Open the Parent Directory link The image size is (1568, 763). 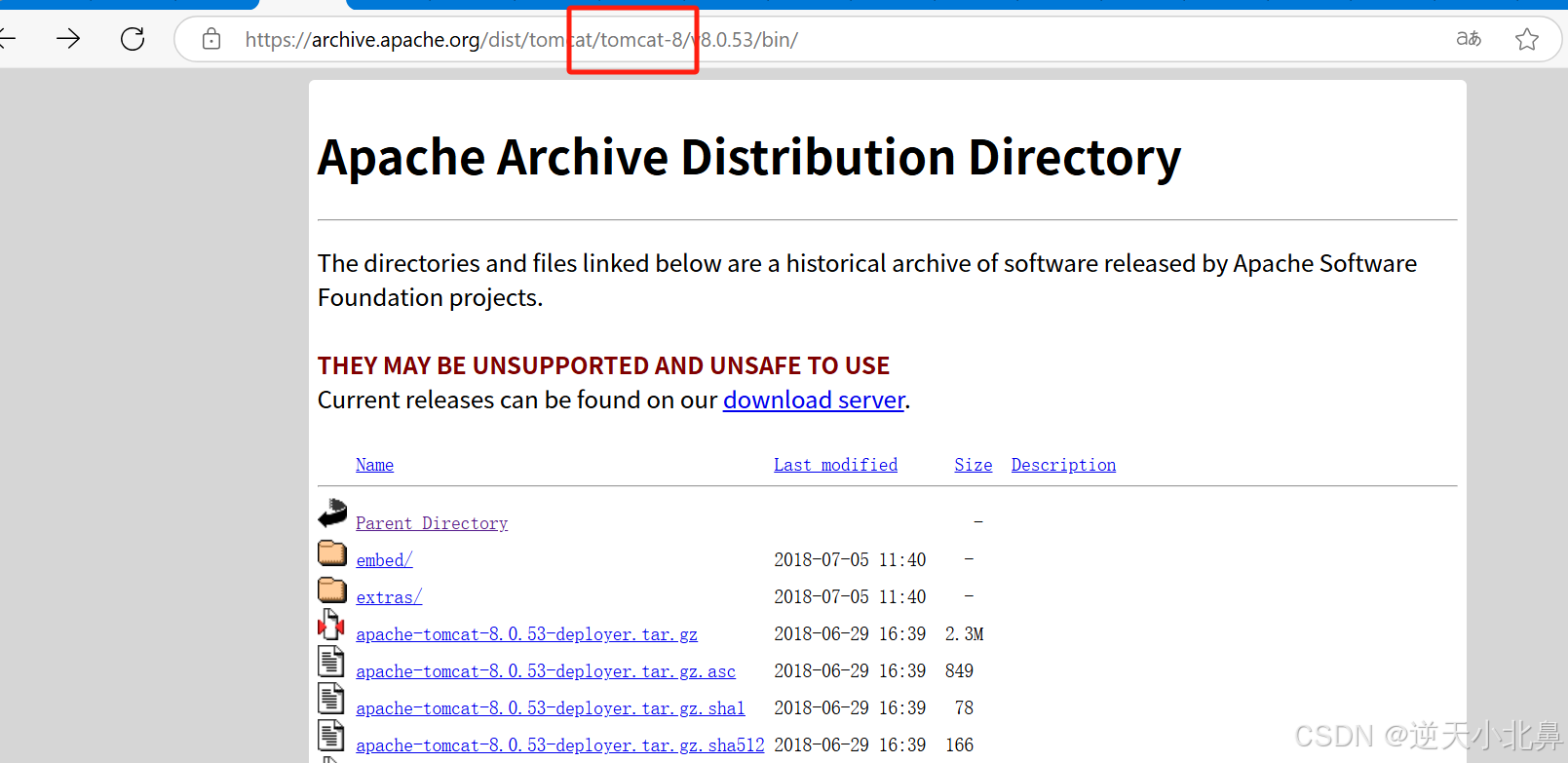432,523
